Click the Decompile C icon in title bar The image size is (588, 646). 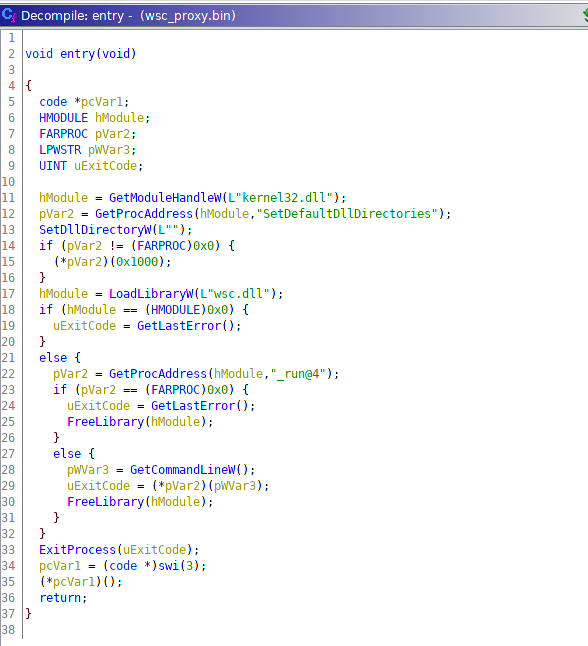(9, 15)
